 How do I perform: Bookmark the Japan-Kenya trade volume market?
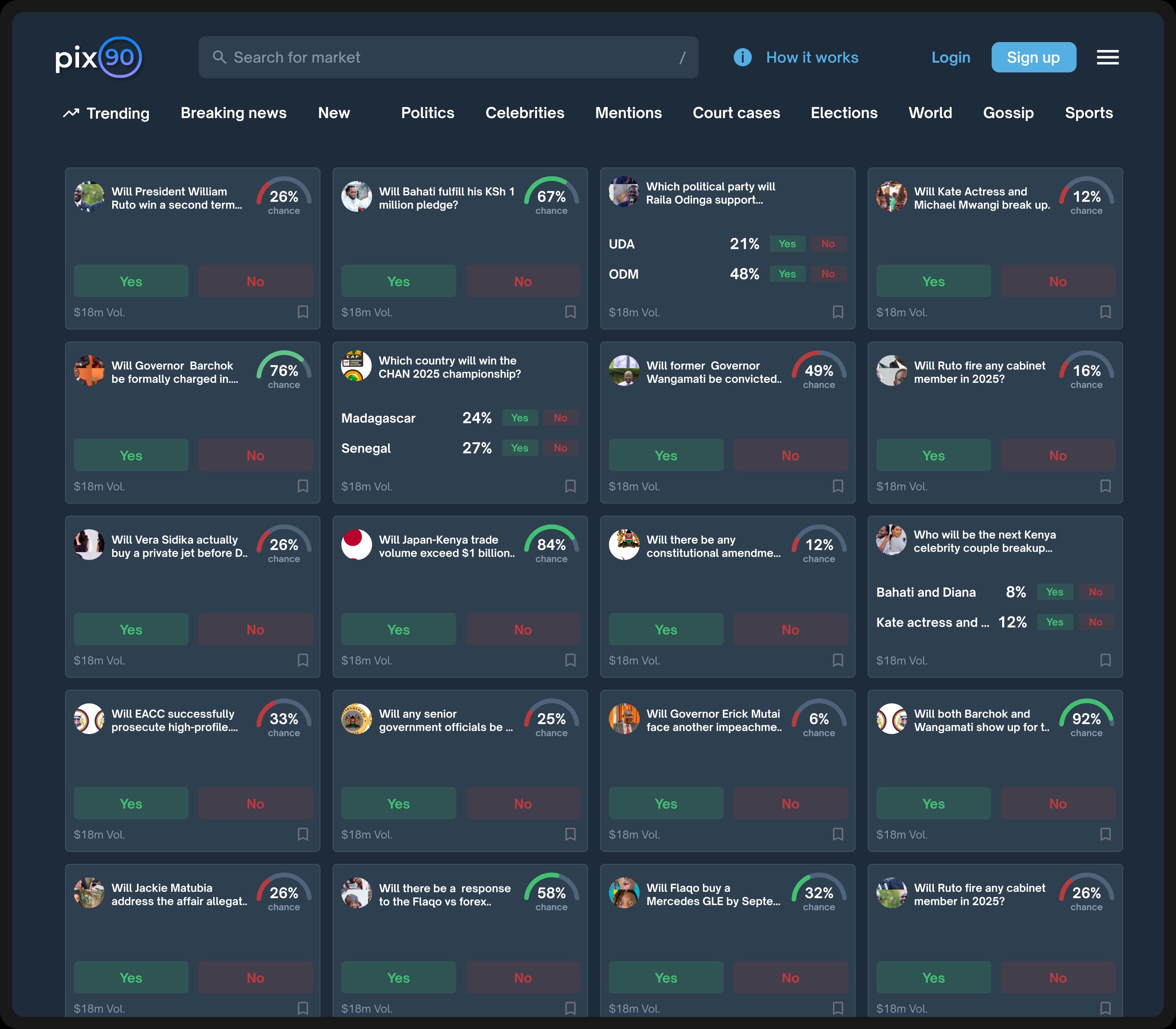point(570,660)
